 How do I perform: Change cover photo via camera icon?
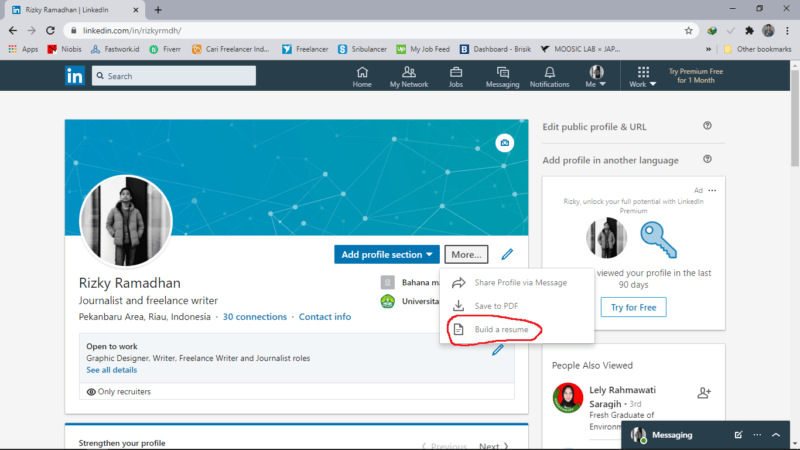[x=505, y=143]
